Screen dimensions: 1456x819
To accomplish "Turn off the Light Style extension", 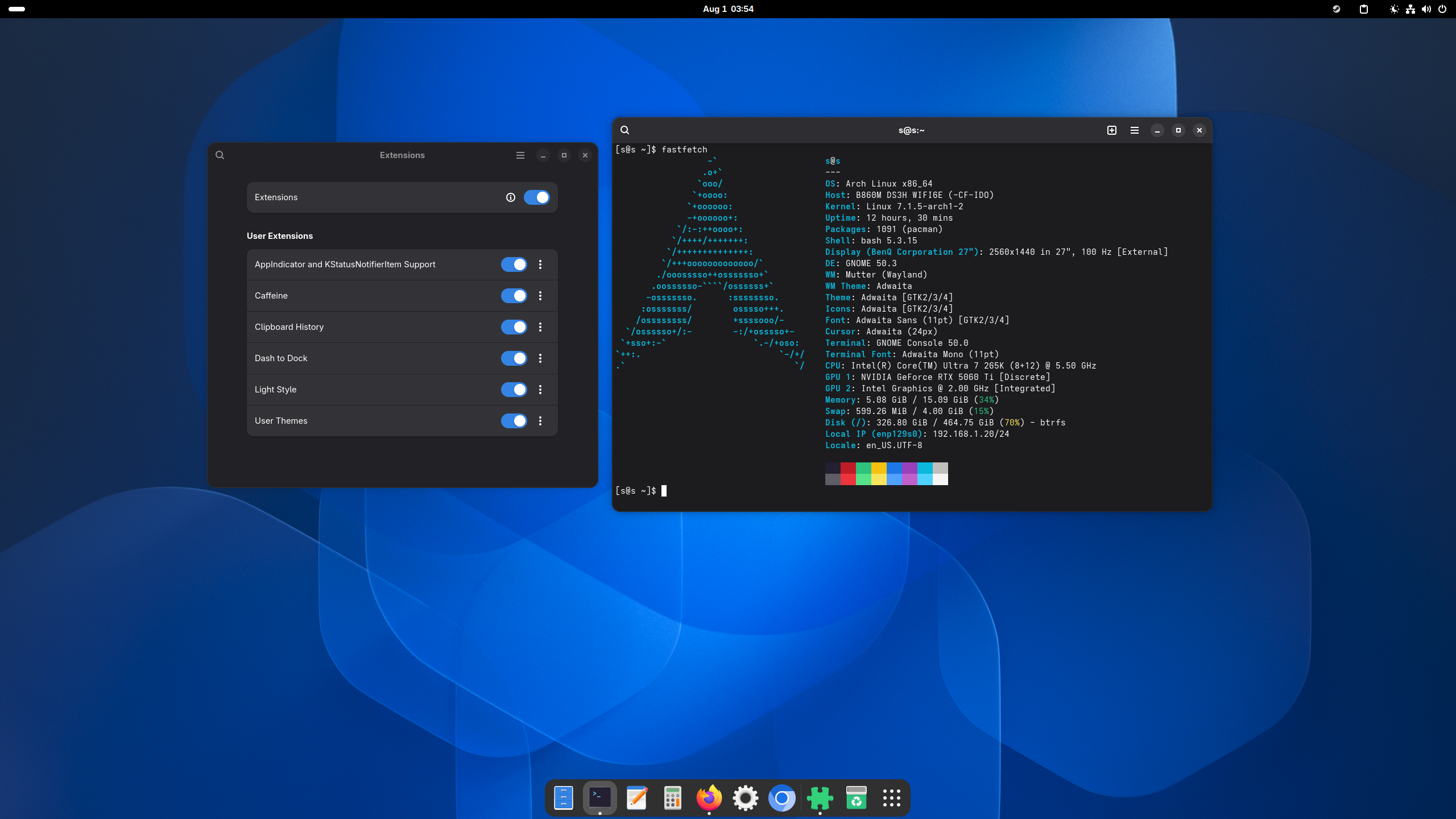I will click(x=514, y=390).
